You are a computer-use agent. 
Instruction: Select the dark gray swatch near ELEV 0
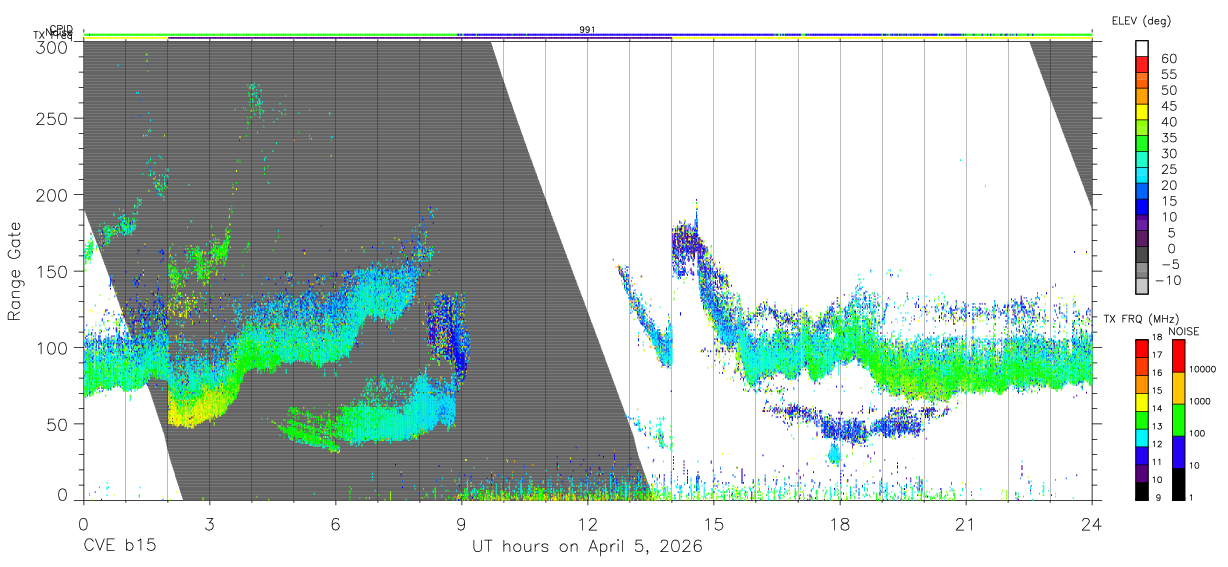click(x=1143, y=255)
